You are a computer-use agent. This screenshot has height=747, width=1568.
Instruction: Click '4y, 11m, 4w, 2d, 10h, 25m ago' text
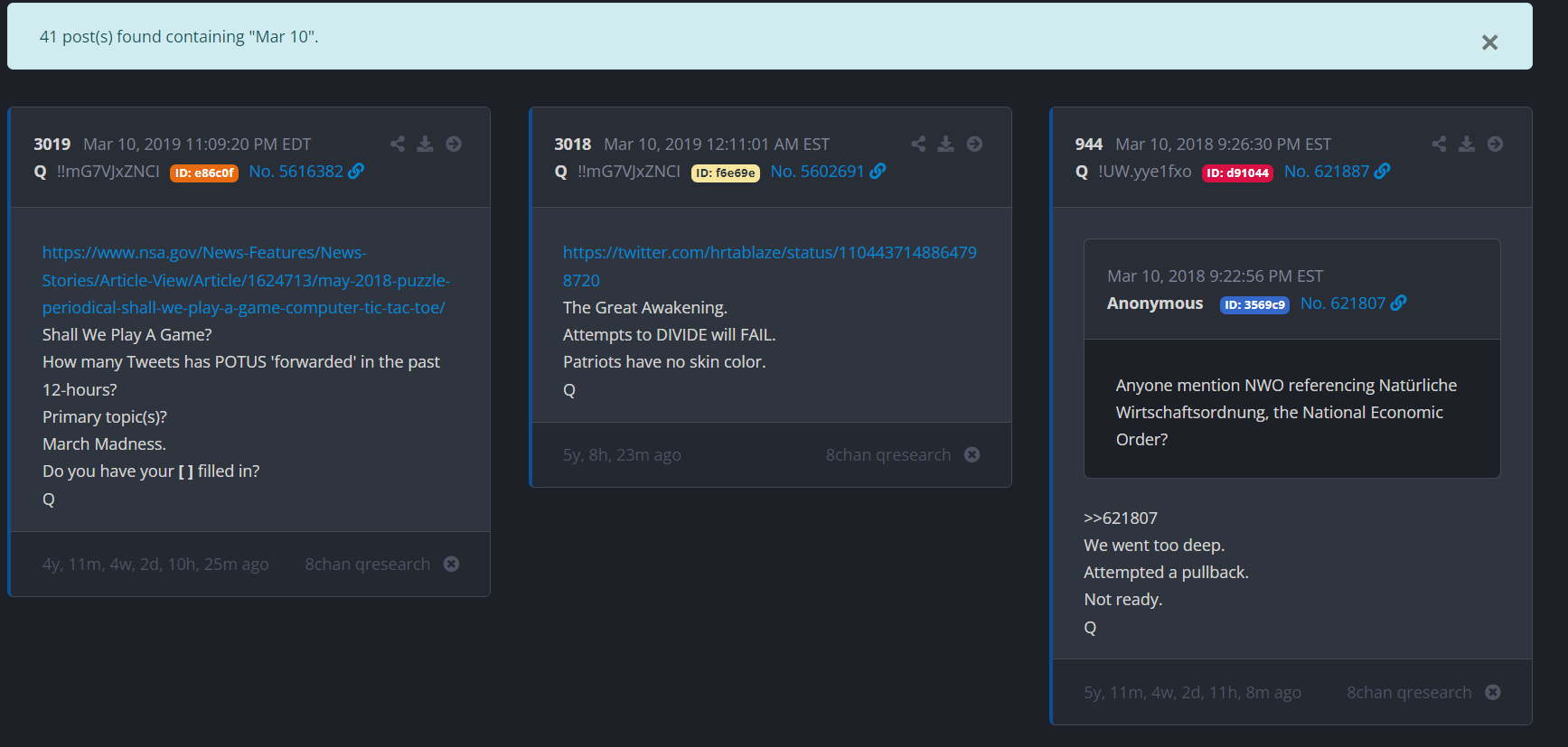coord(155,564)
